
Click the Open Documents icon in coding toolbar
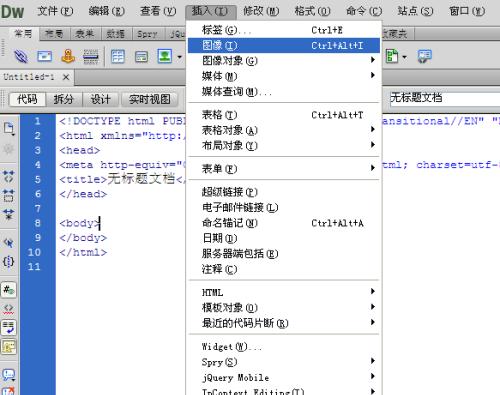click(x=9, y=128)
